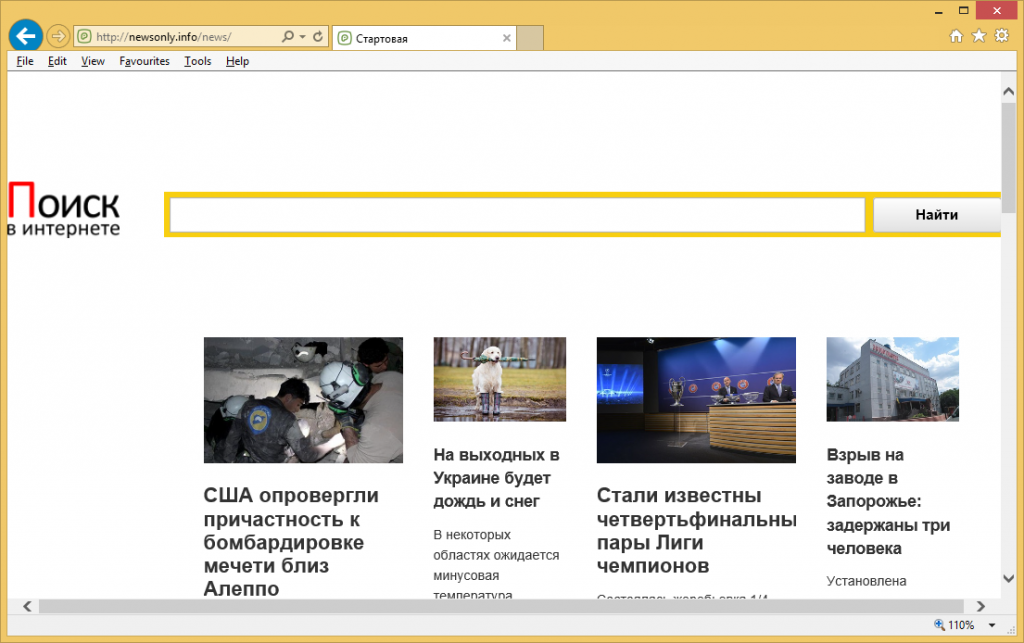The width and height of the screenshot is (1024, 643).
Task: Click the search text input field
Action: (516, 215)
